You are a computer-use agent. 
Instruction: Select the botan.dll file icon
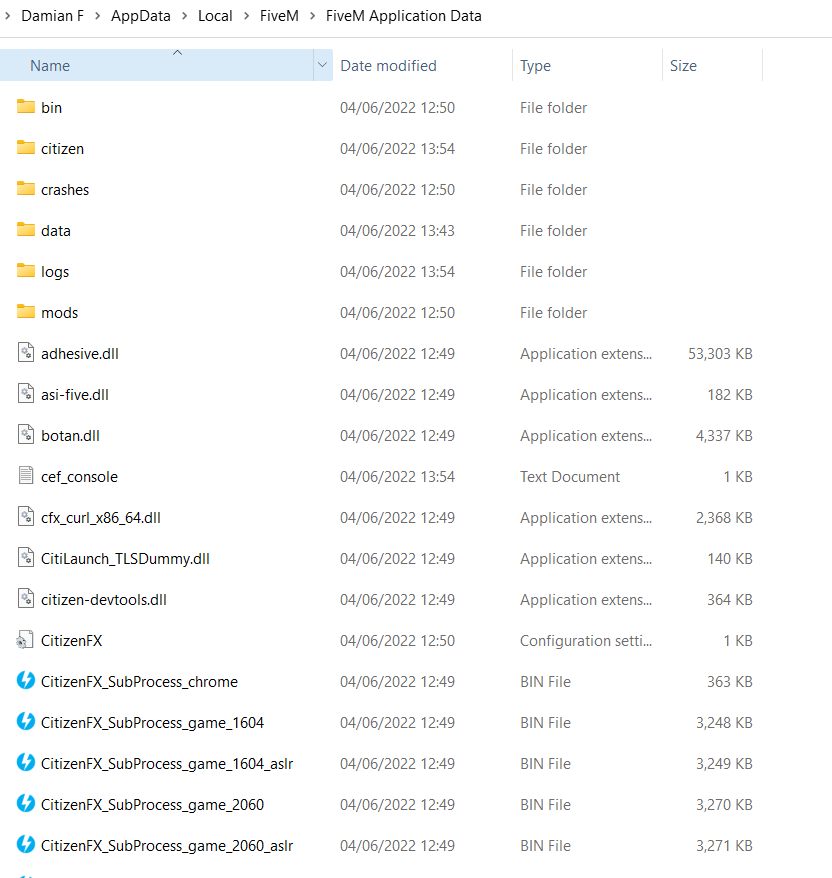tap(26, 435)
